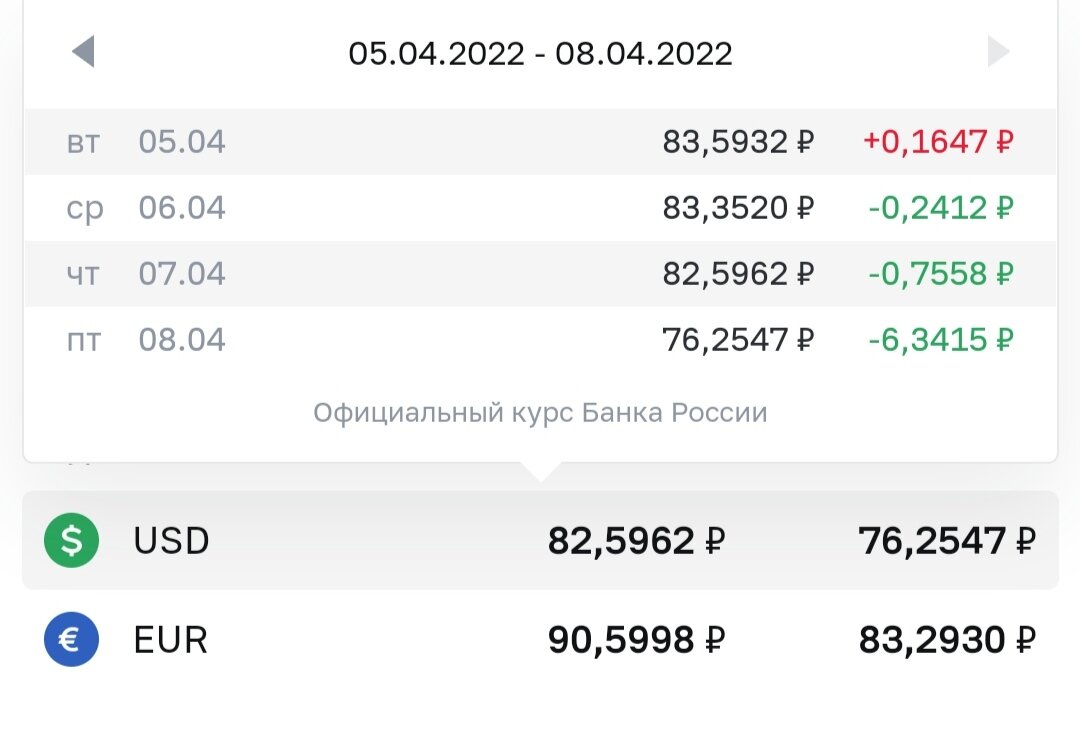Tap EUR rate 90,5998 ₽

click(636, 639)
